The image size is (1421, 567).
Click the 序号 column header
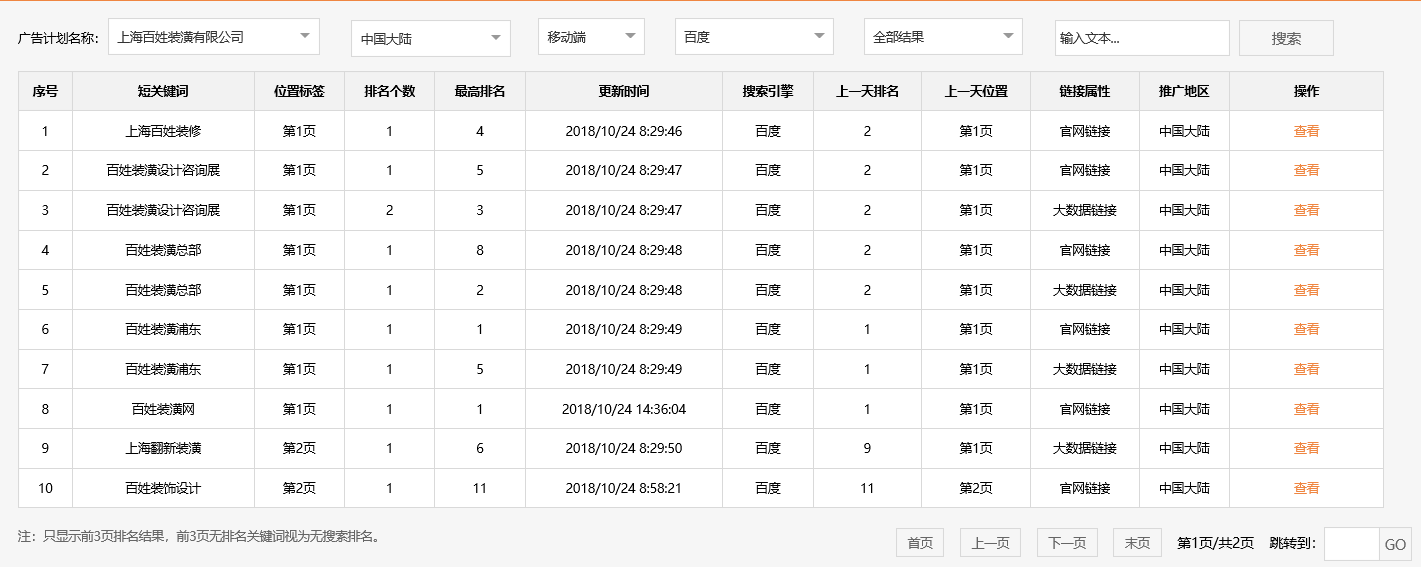click(45, 91)
